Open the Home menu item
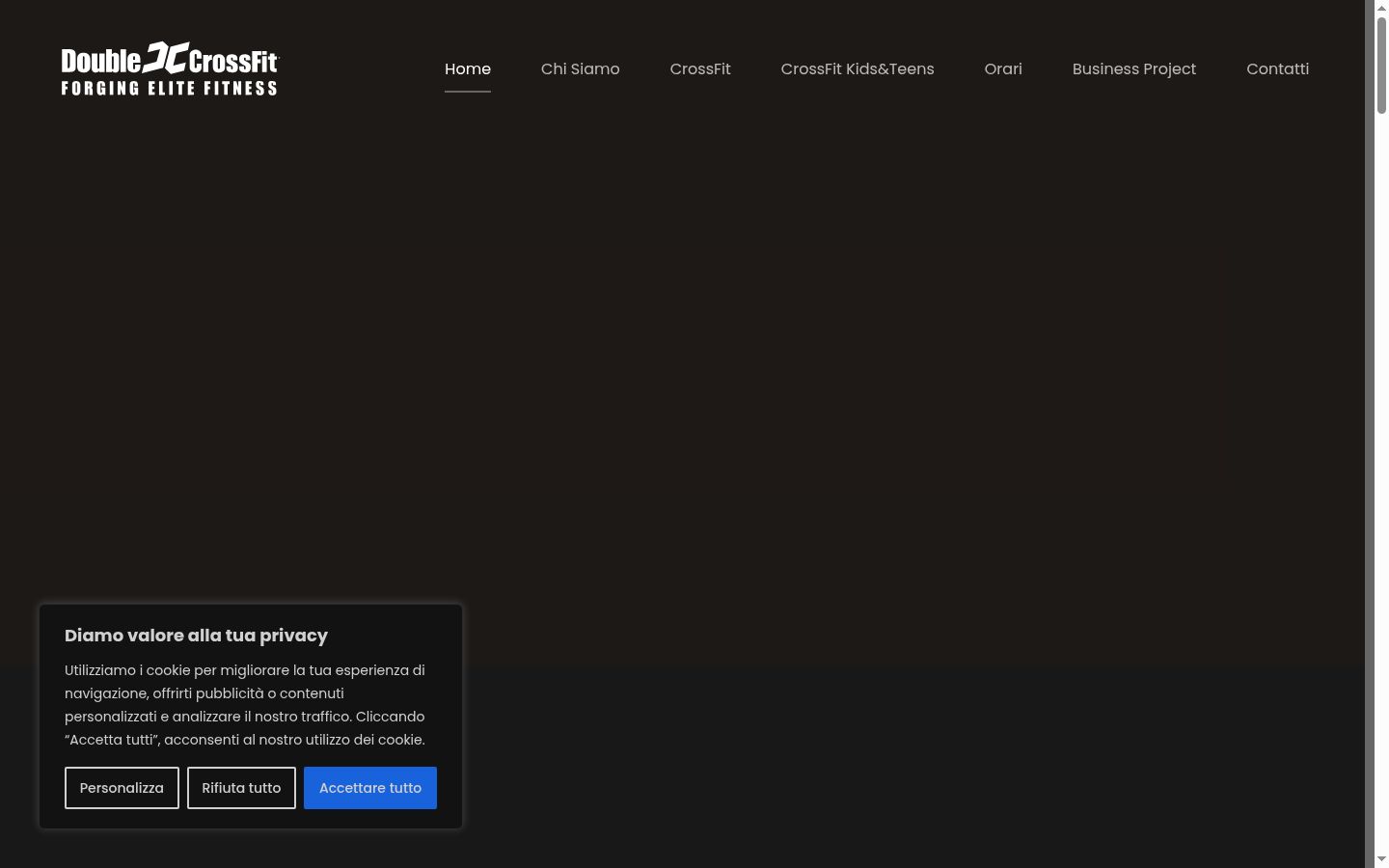The height and width of the screenshot is (868, 1389). pos(468,69)
